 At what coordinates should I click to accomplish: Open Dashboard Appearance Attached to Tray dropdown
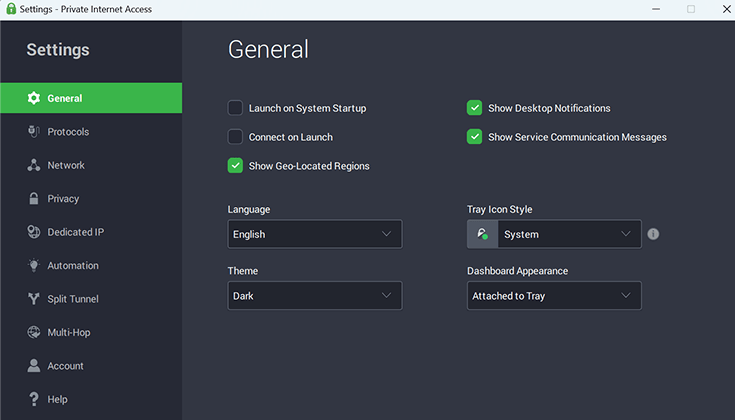[x=554, y=296]
